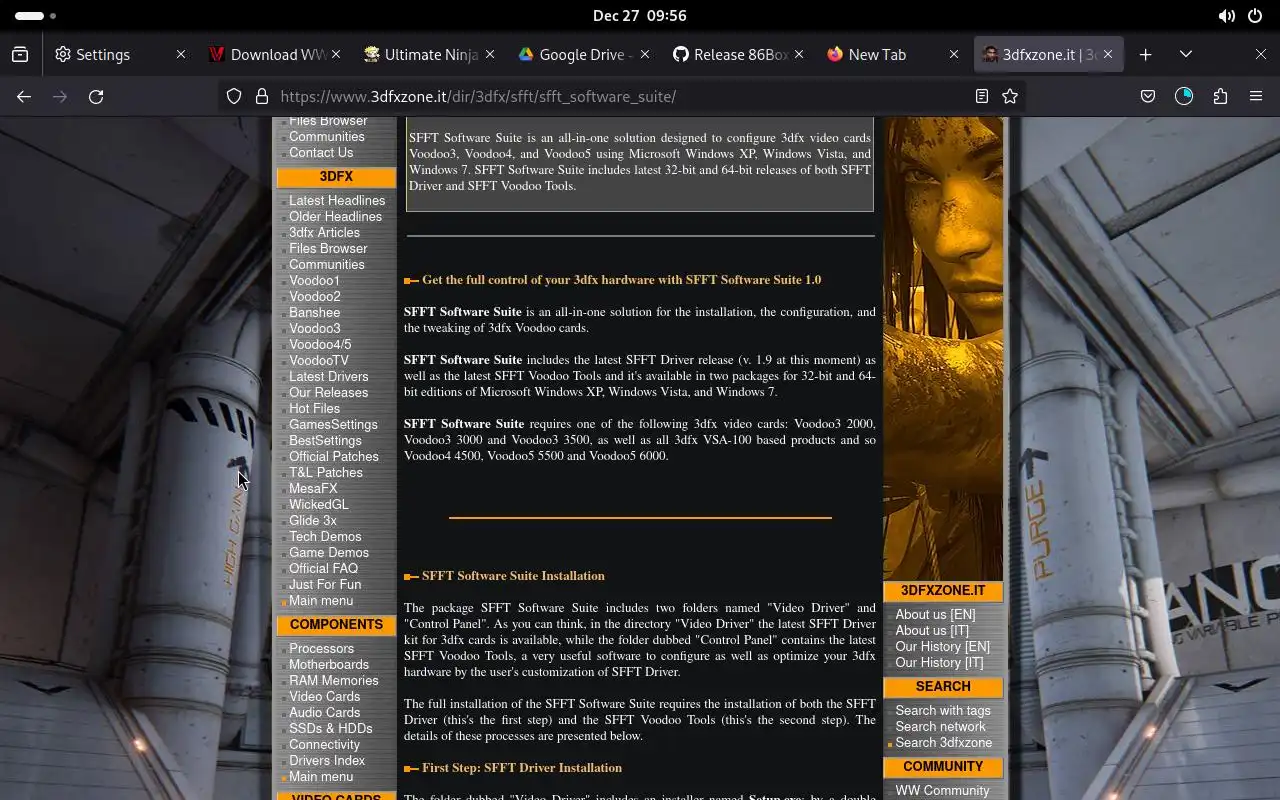Screen dimensions: 1280x800
Task: Open Our History [IT] link
Action: [939, 663]
